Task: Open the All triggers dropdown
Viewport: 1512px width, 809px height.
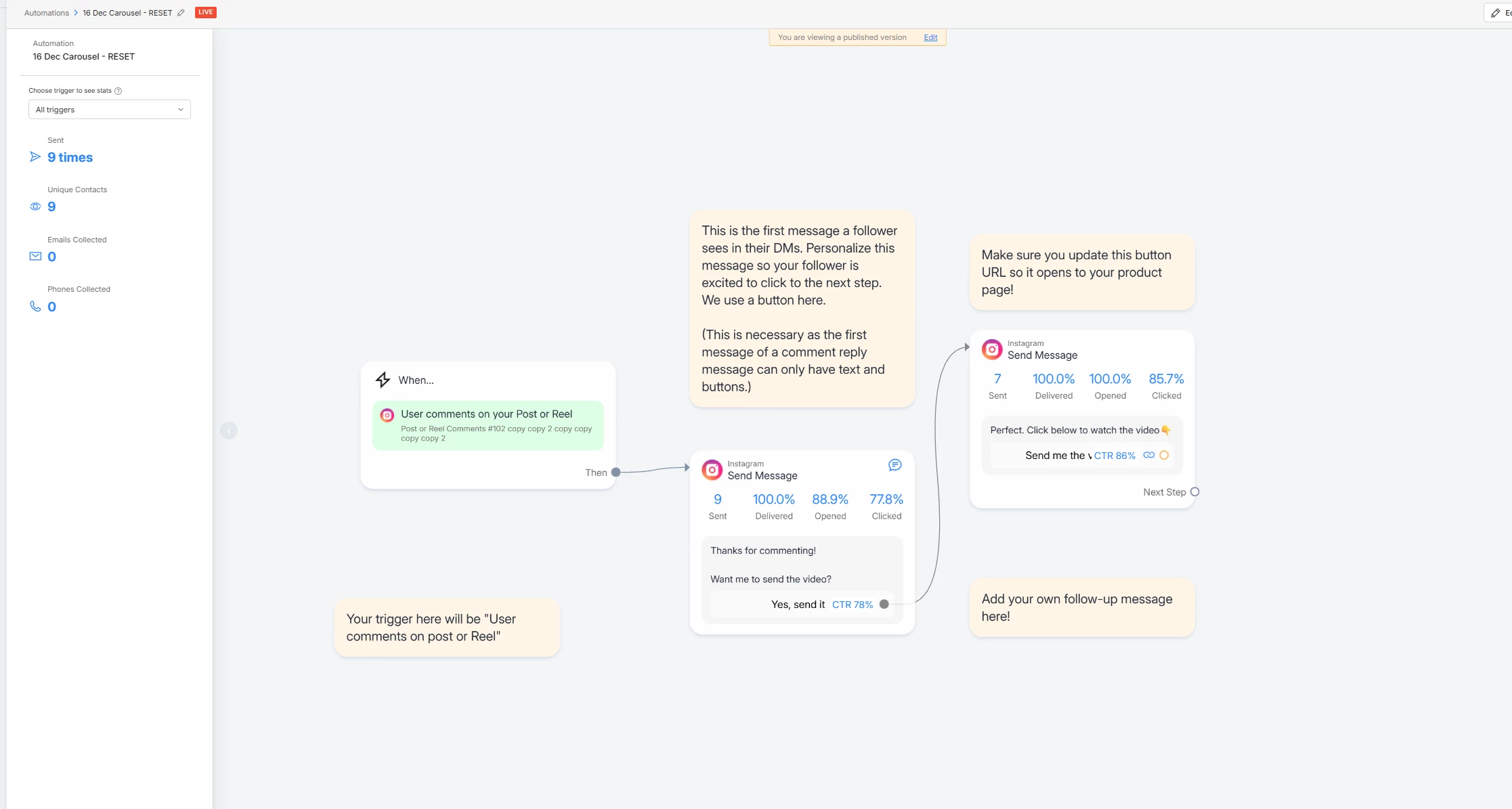Action: (109, 110)
